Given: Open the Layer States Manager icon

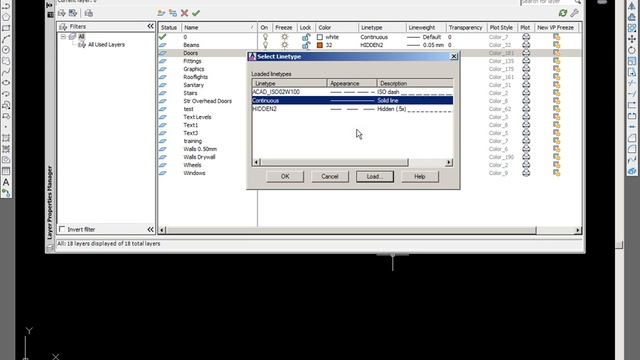Looking at the screenshot, I should pos(89,13).
